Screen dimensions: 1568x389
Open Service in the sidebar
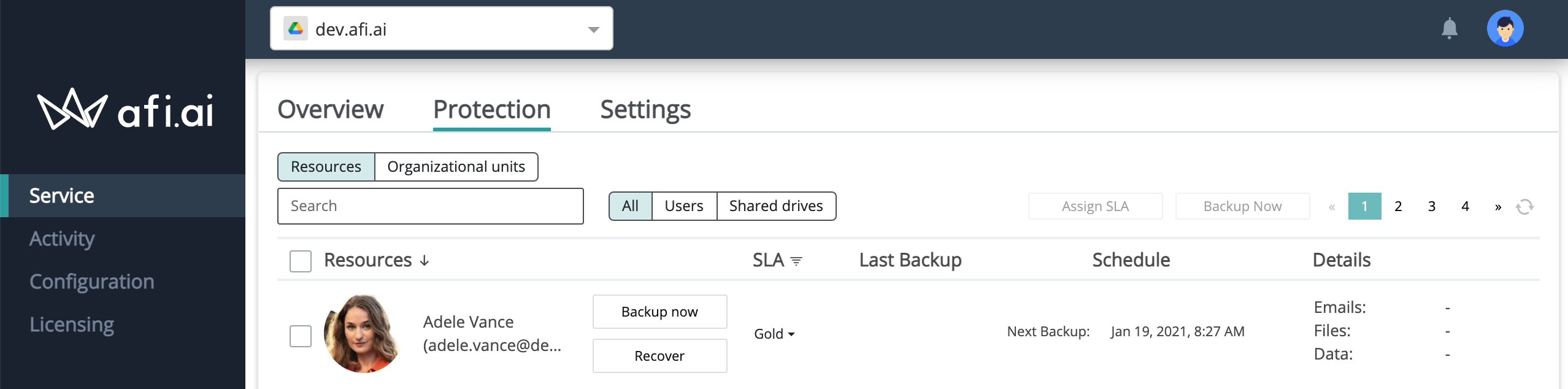point(123,196)
